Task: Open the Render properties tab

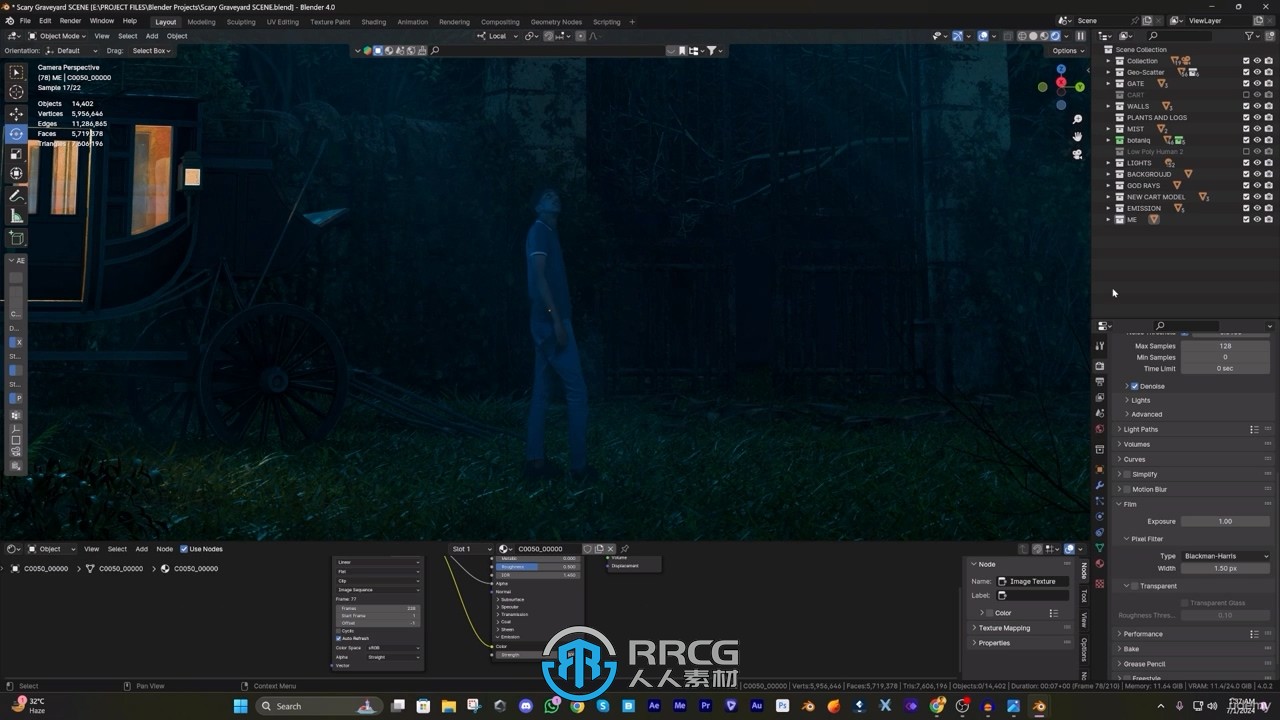Action: (1100, 366)
